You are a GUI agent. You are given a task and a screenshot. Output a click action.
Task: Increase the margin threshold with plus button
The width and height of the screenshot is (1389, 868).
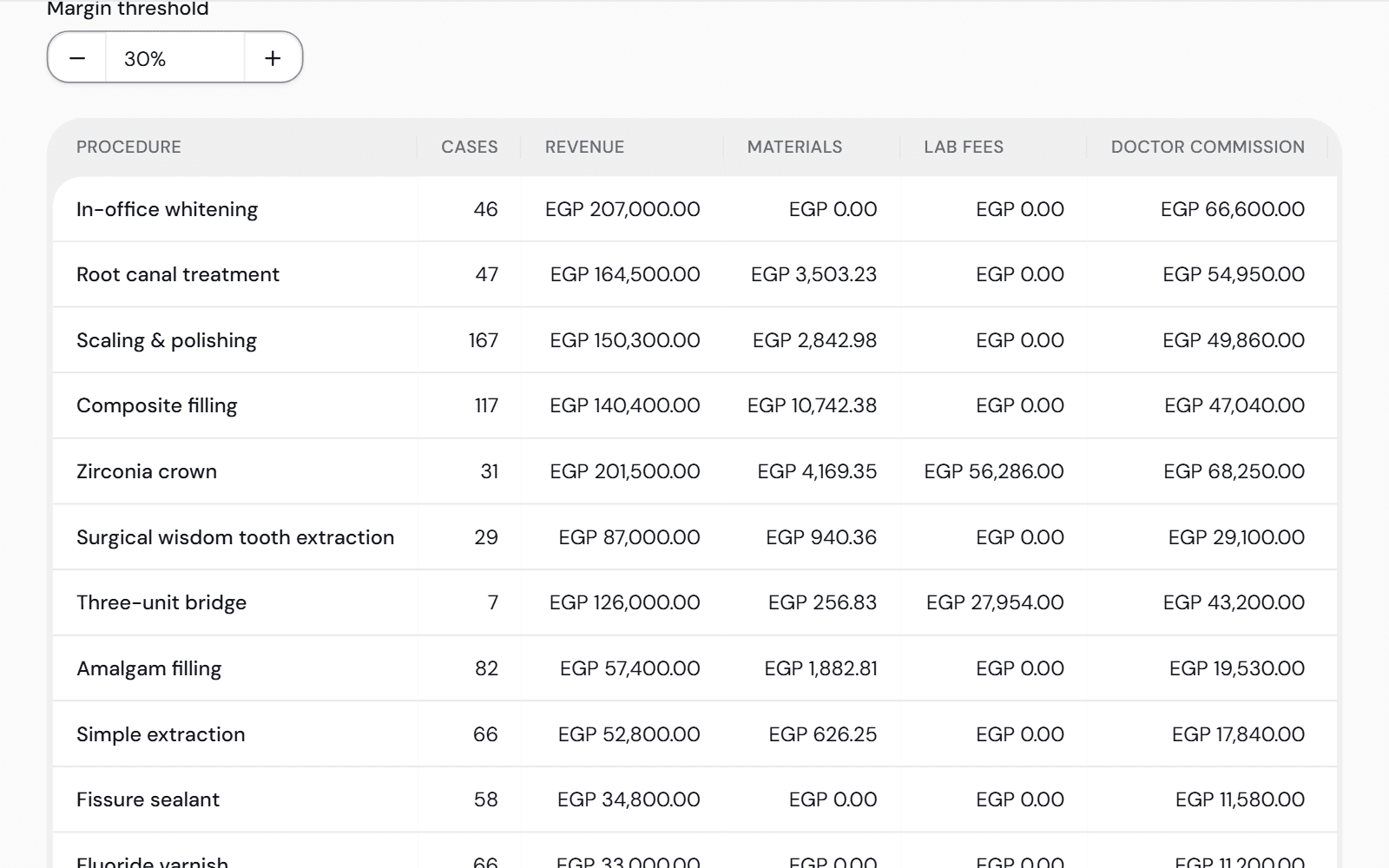(273, 58)
